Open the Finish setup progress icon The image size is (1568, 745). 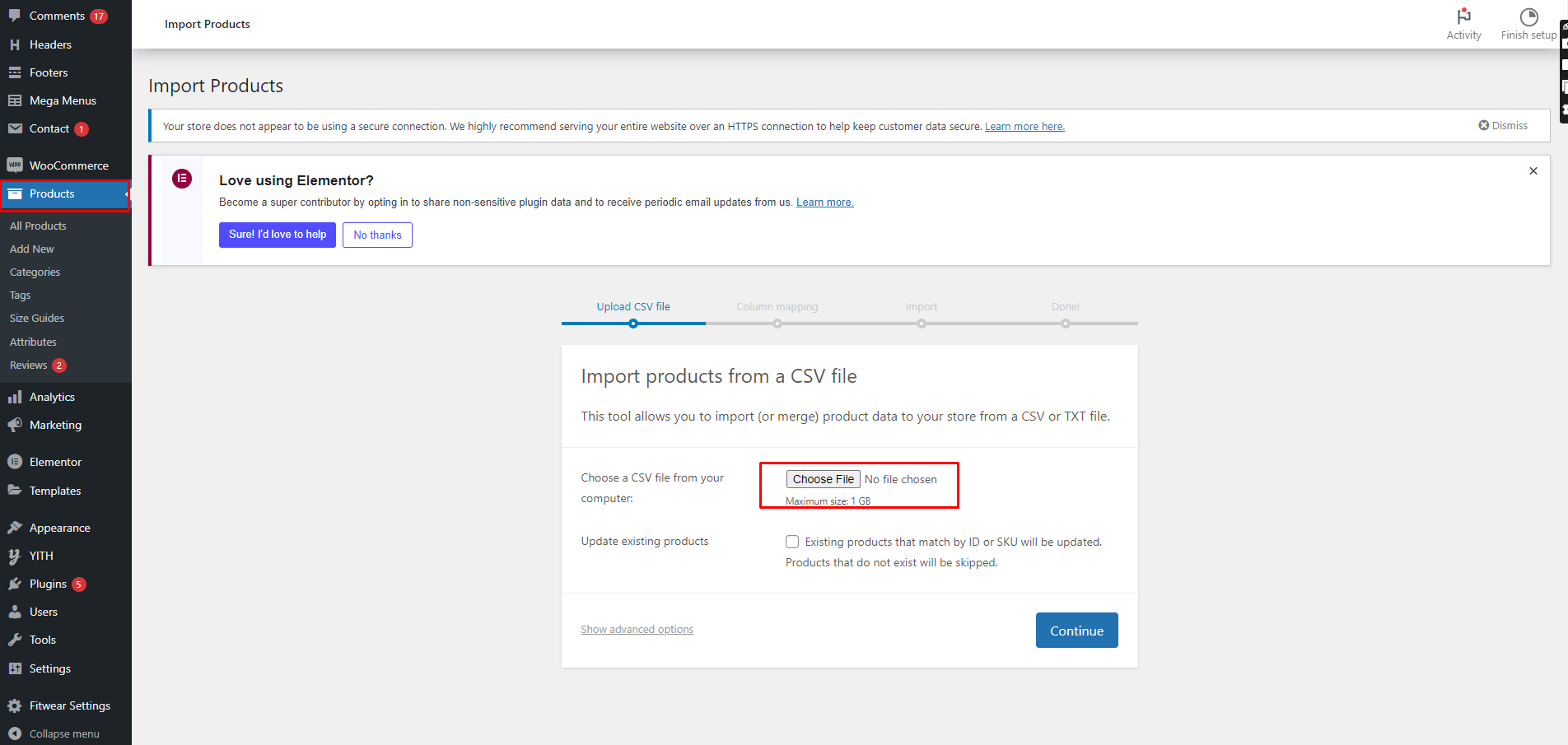click(x=1528, y=16)
